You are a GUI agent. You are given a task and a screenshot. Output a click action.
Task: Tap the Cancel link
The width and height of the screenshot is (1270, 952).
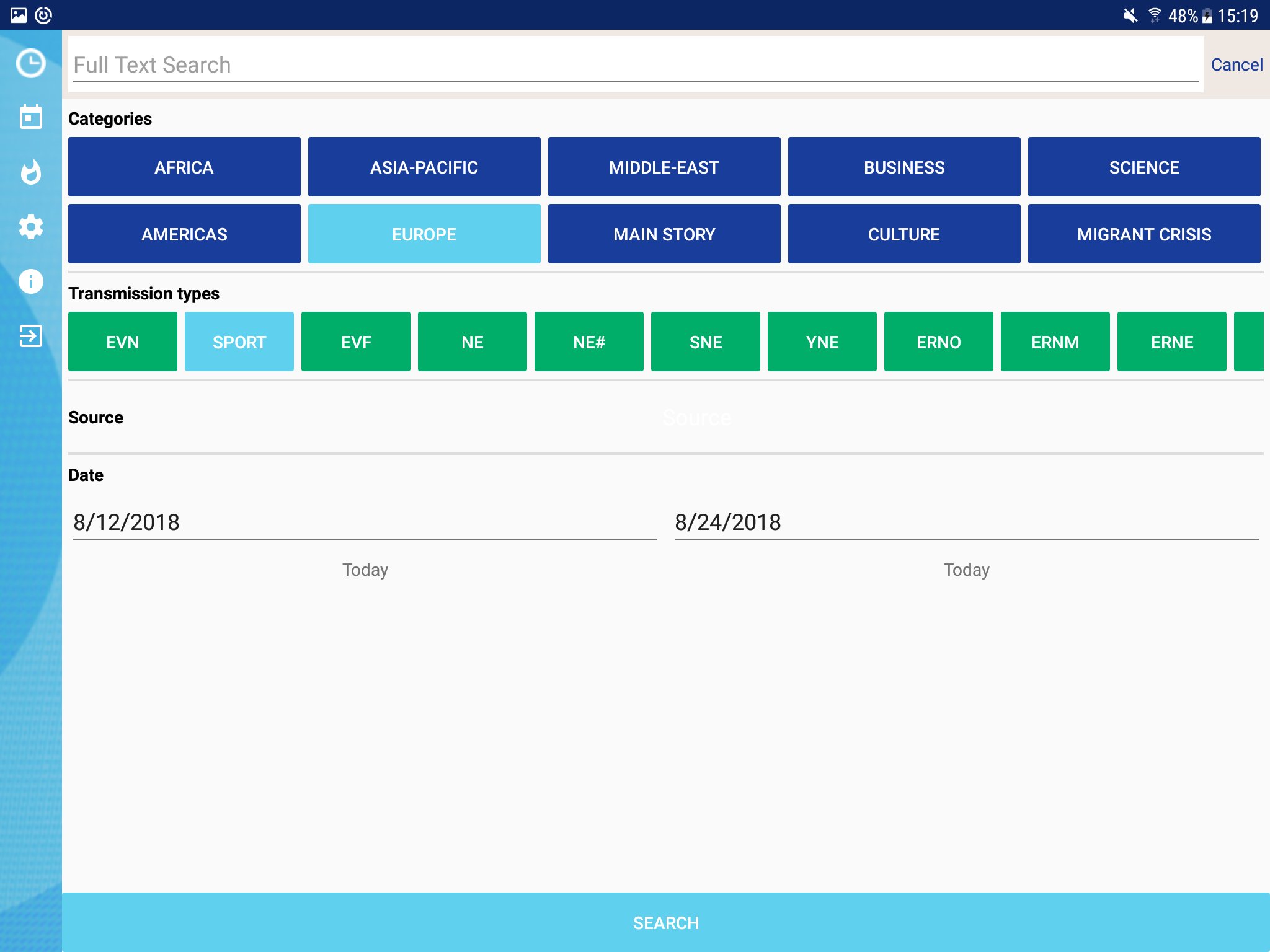click(1236, 65)
